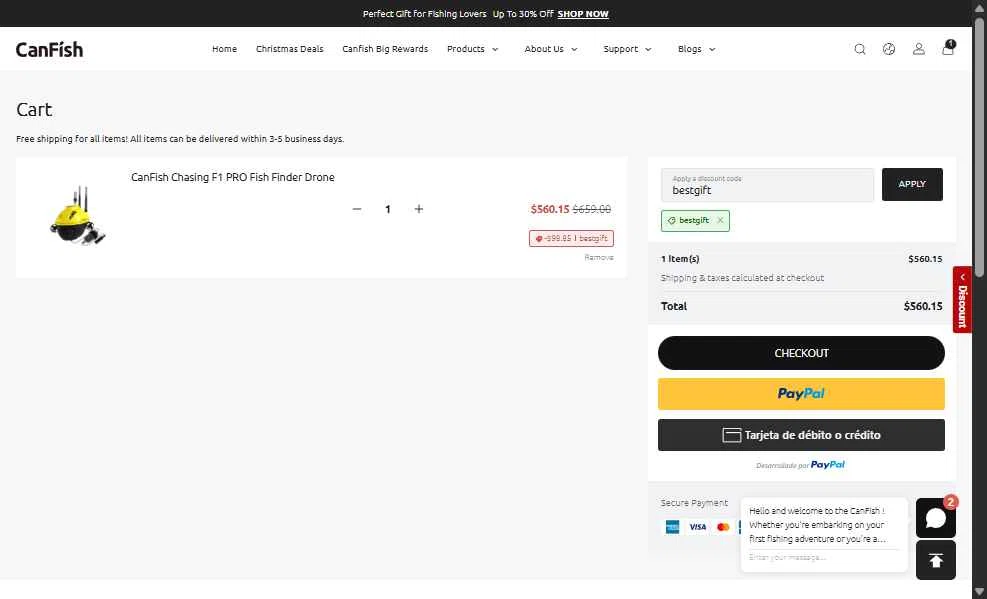Open the user account icon

(x=918, y=49)
